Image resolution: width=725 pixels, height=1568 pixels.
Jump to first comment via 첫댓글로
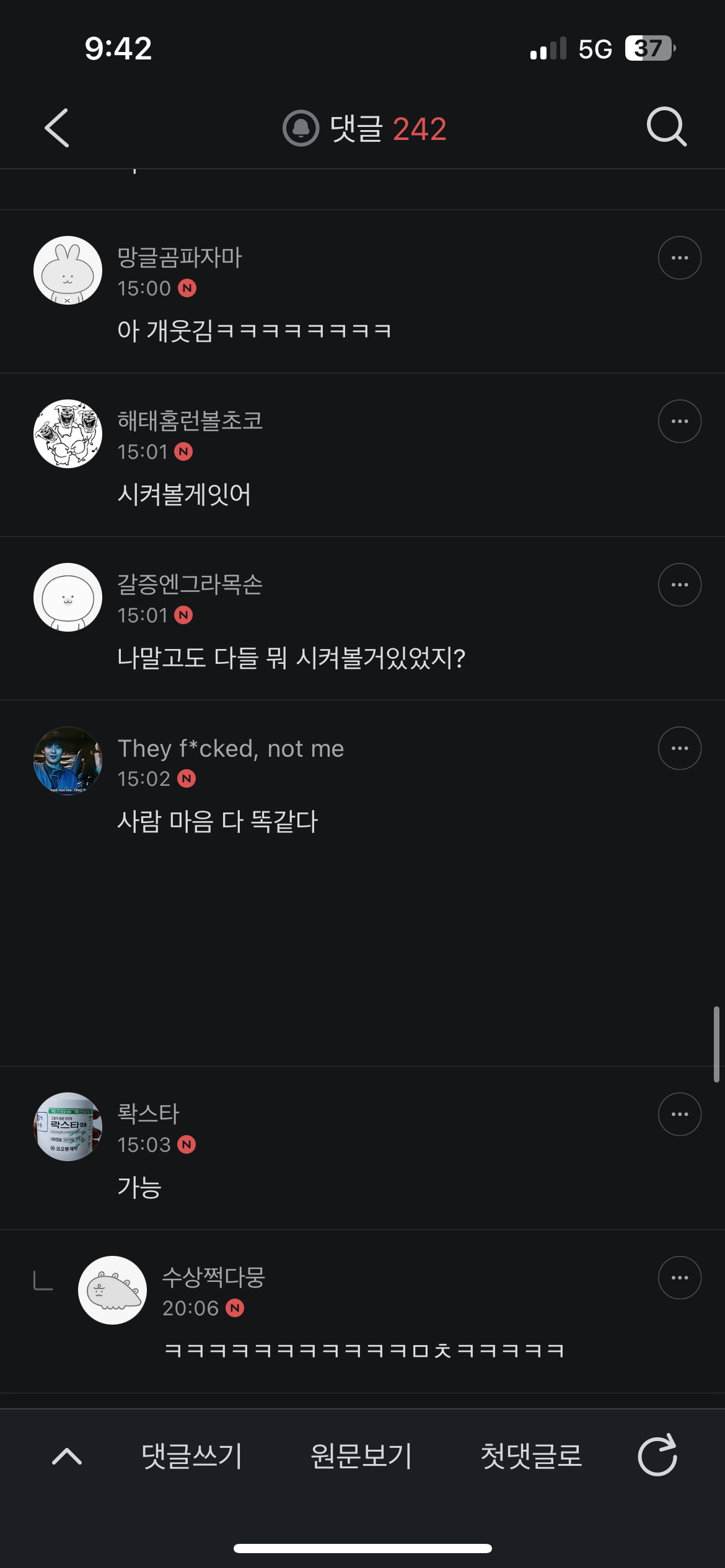click(x=531, y=1456)
